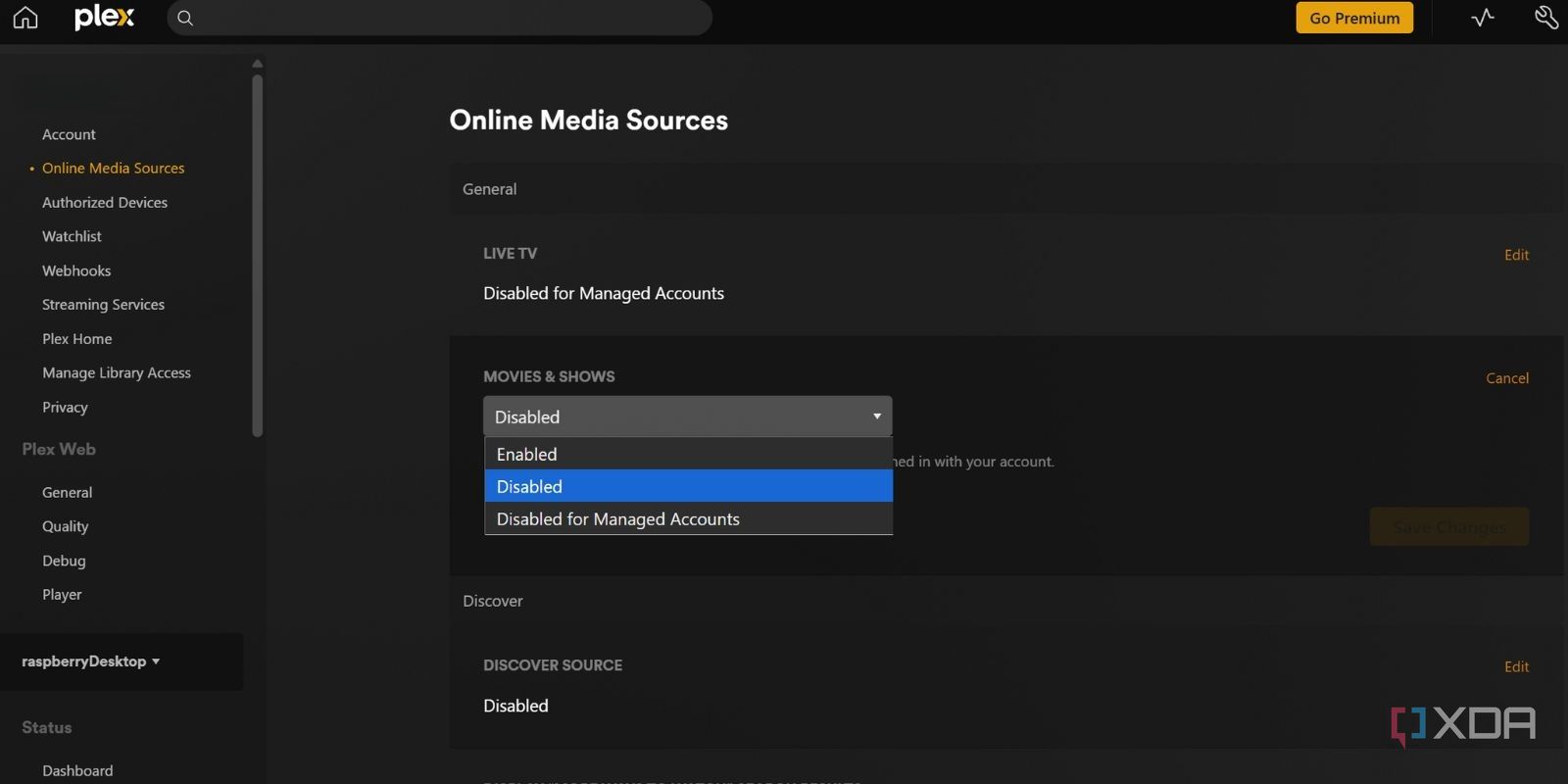Viewport: 1568px width, 784px height.
Task: Cancel editing Movies & Shows
Action: click(x=1507, y=378)
